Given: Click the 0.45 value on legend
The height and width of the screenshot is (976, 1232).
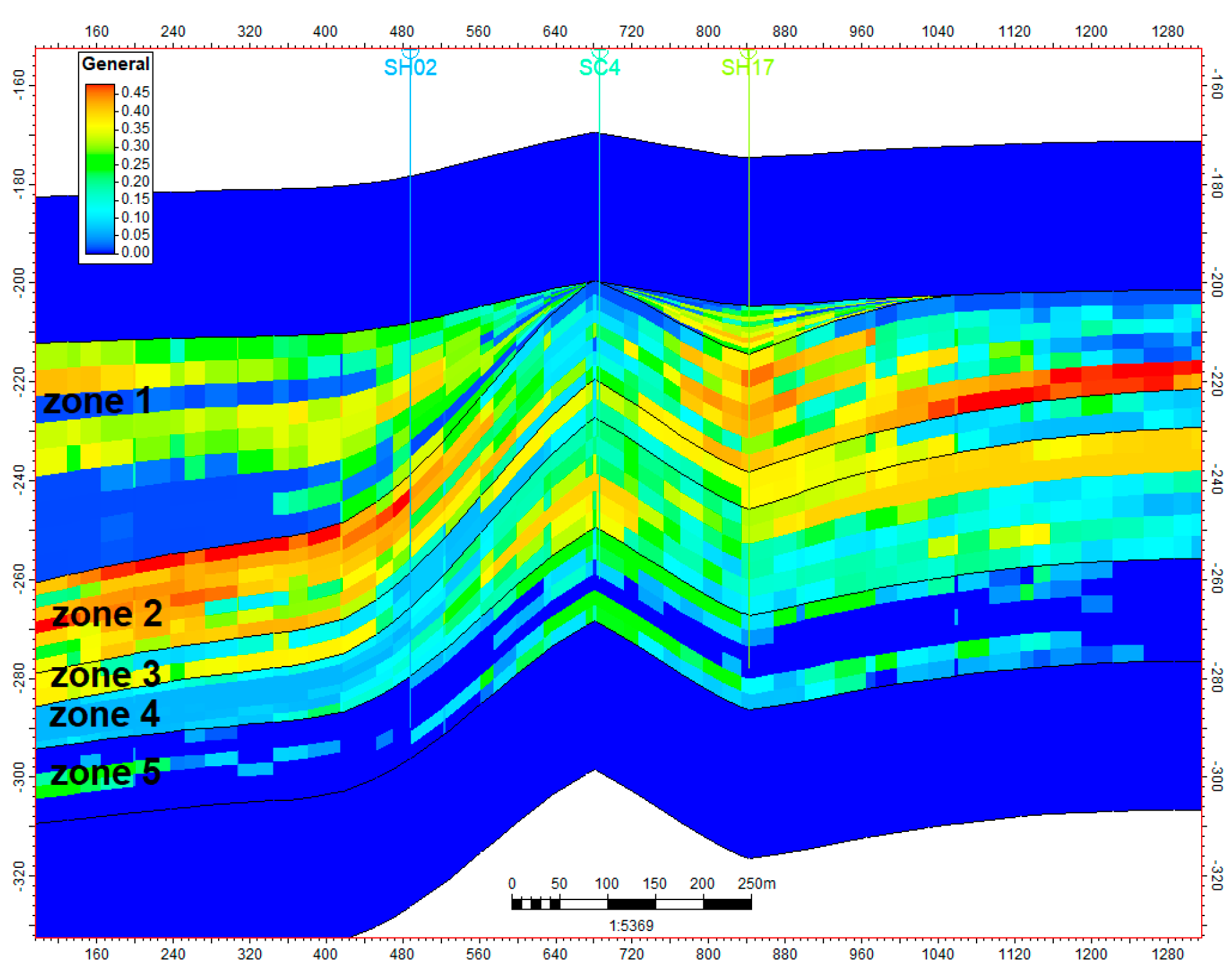Looking at the screenshot, I should pyautogui.click(x=135, y=92).
